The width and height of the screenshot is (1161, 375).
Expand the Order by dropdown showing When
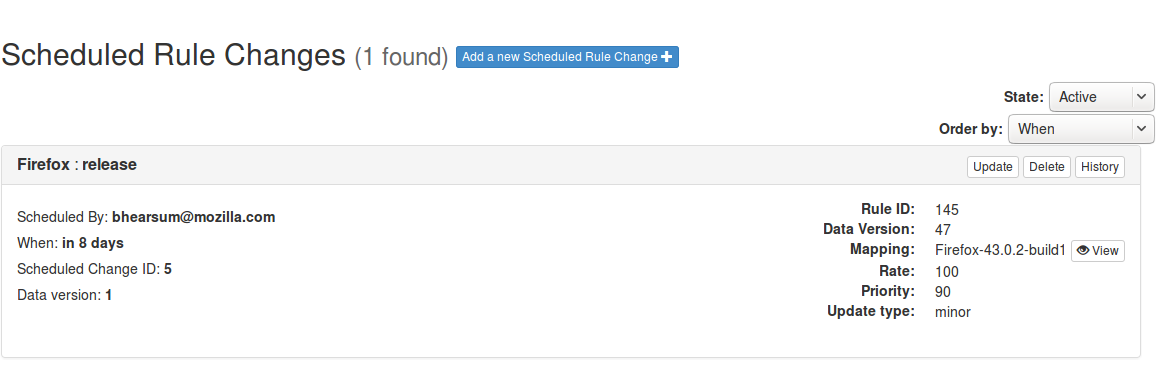pos(1081,129)
